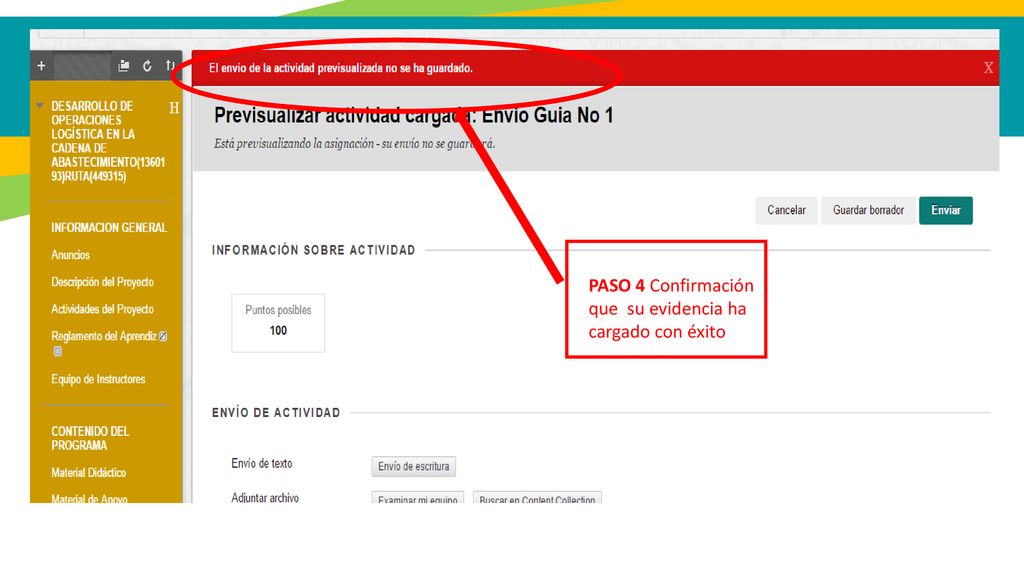
Task: Open the folder view icon in sidebar toolbar
Action: click(123, 66)
